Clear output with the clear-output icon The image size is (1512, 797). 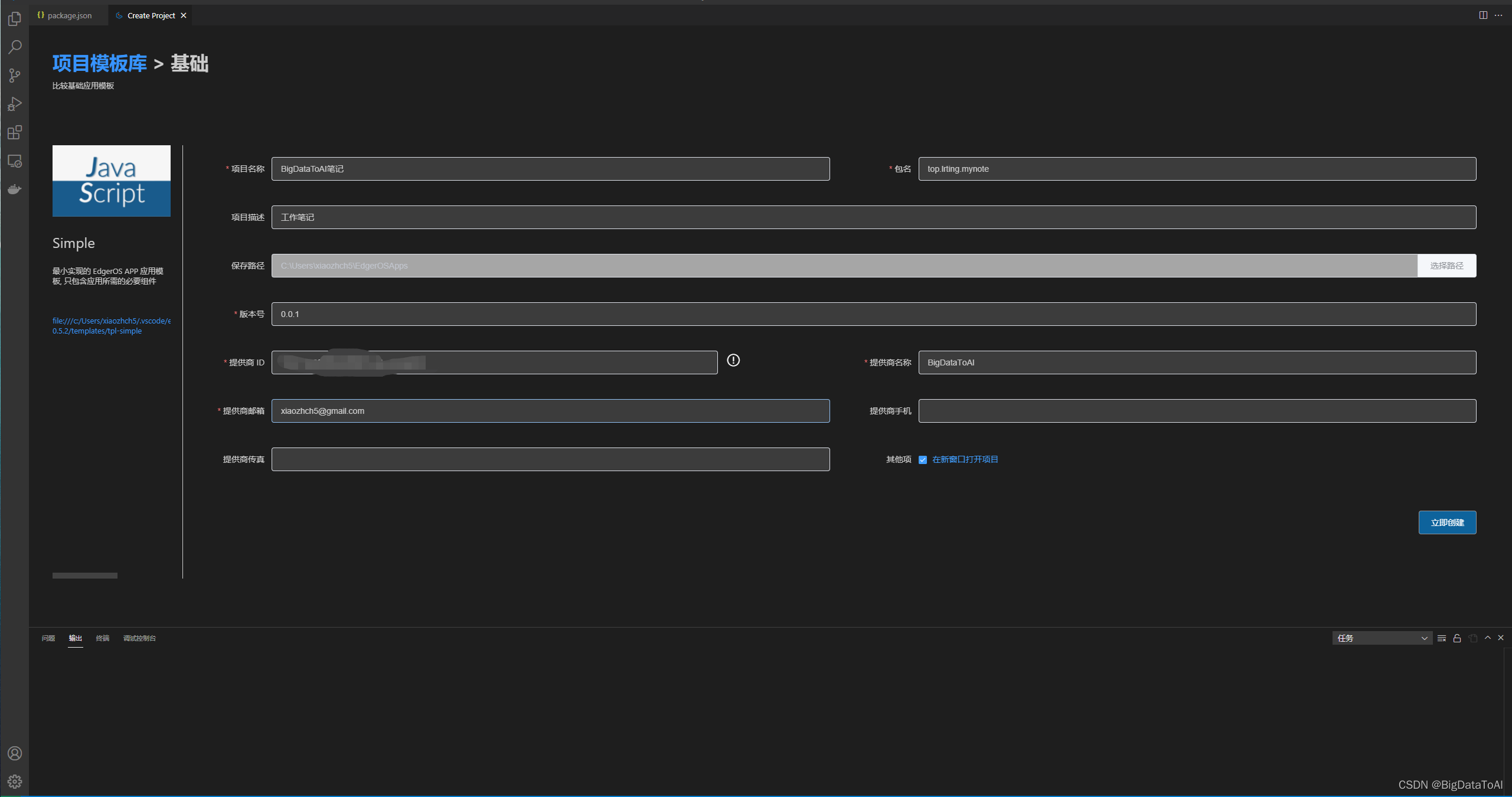coord(1442,638)
